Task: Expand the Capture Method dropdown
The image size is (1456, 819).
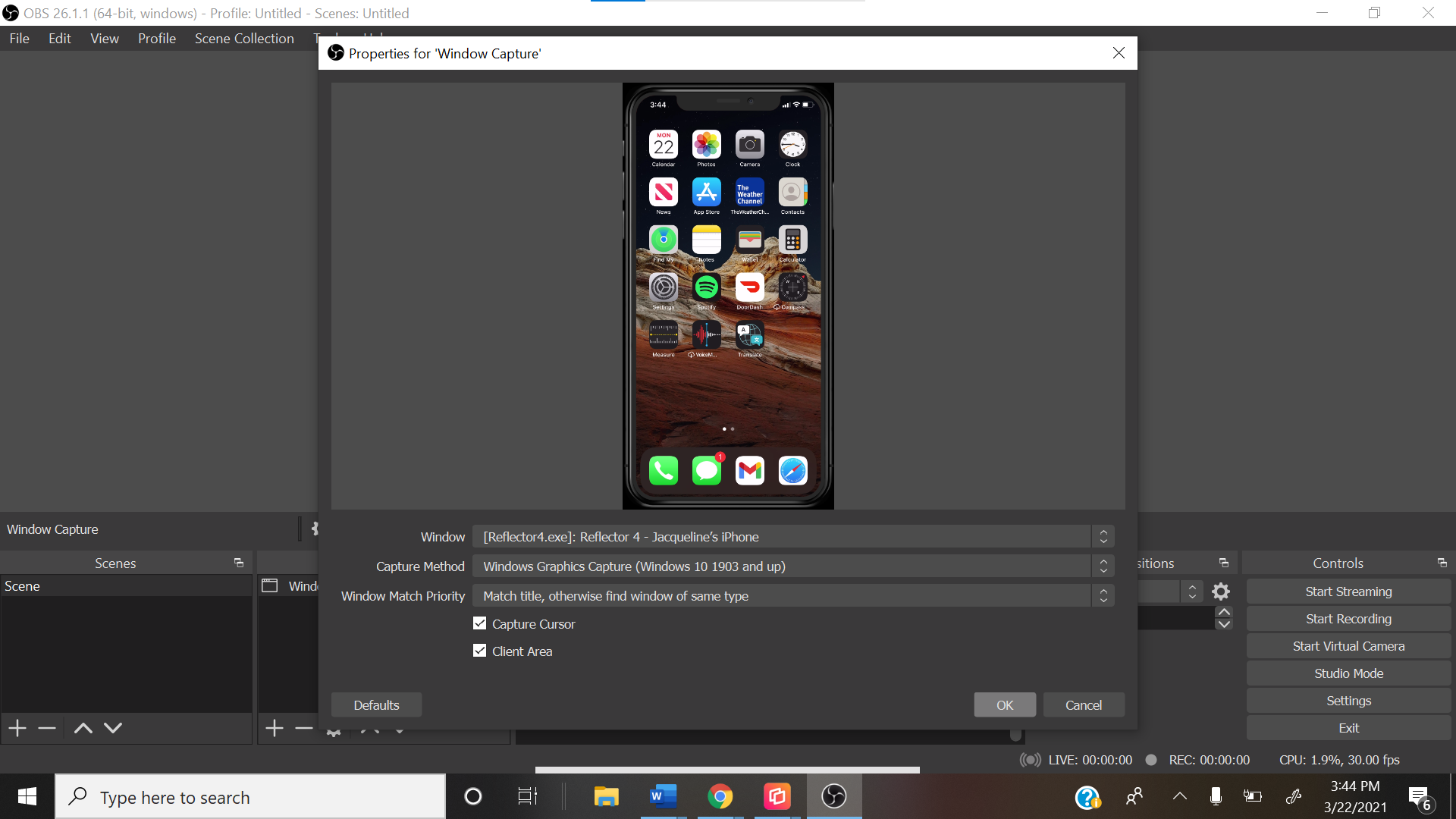Action: click(1103, 567)
